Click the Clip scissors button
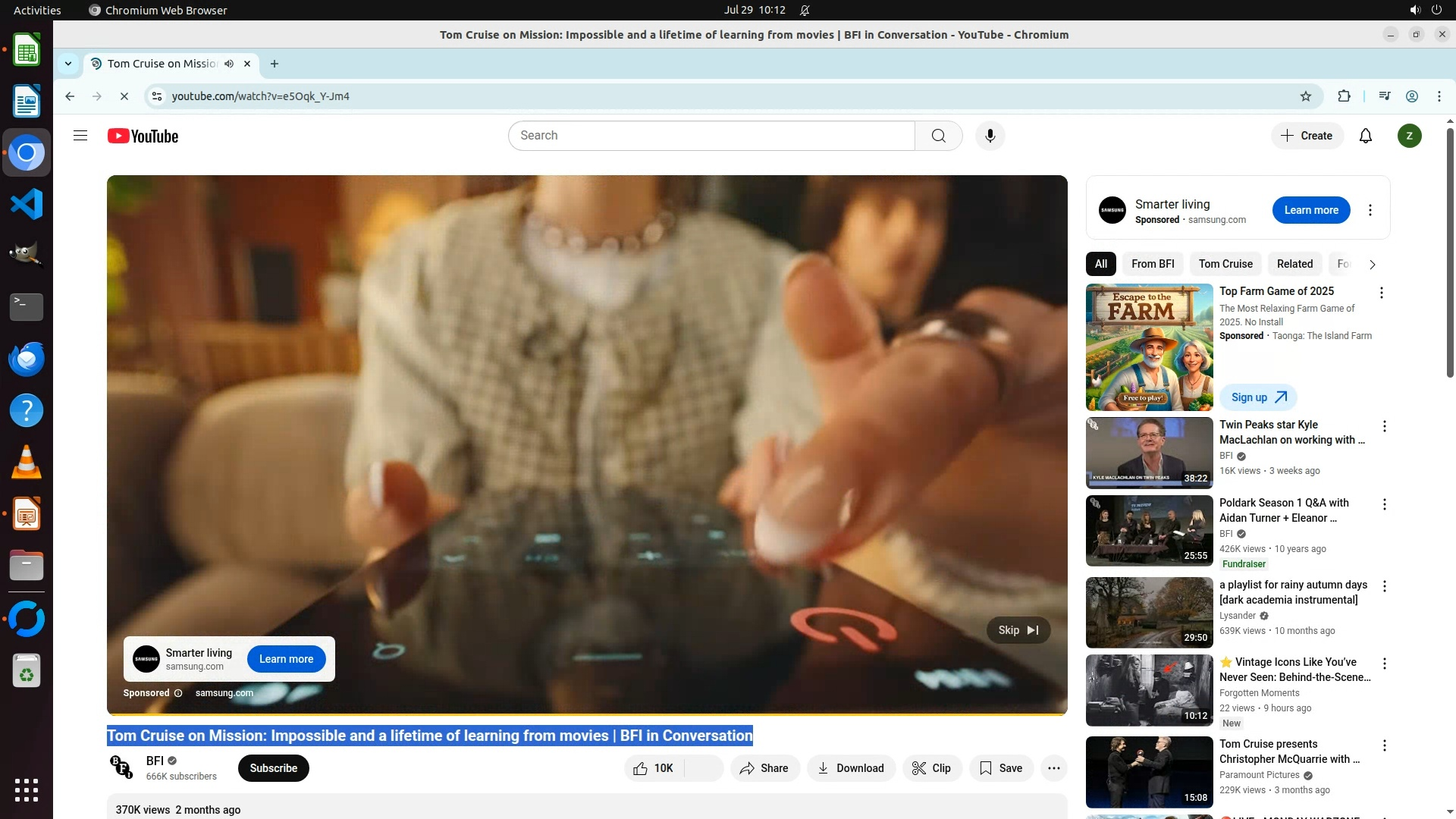This screenshot has height=819, width=1456. pyautogui.click(x=932, y=768)
